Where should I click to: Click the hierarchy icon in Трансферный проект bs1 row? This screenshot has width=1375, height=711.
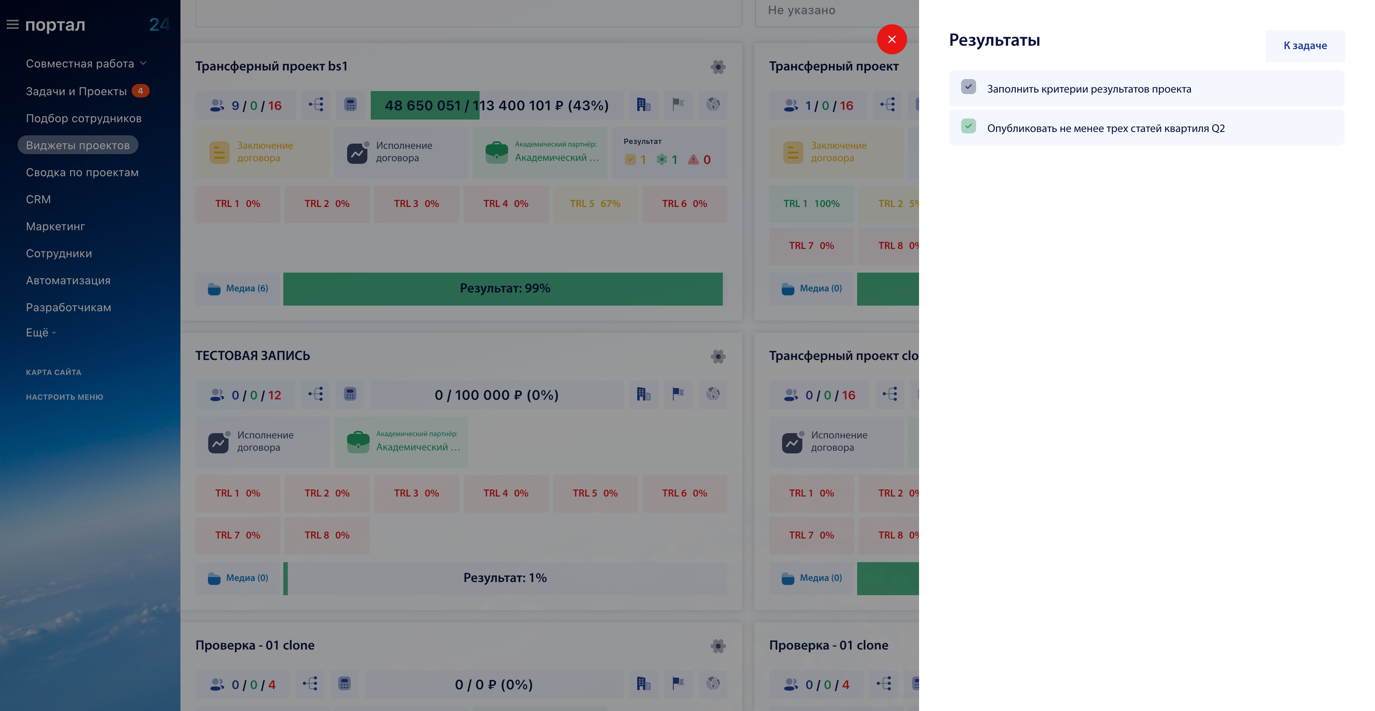click(316, 105)
